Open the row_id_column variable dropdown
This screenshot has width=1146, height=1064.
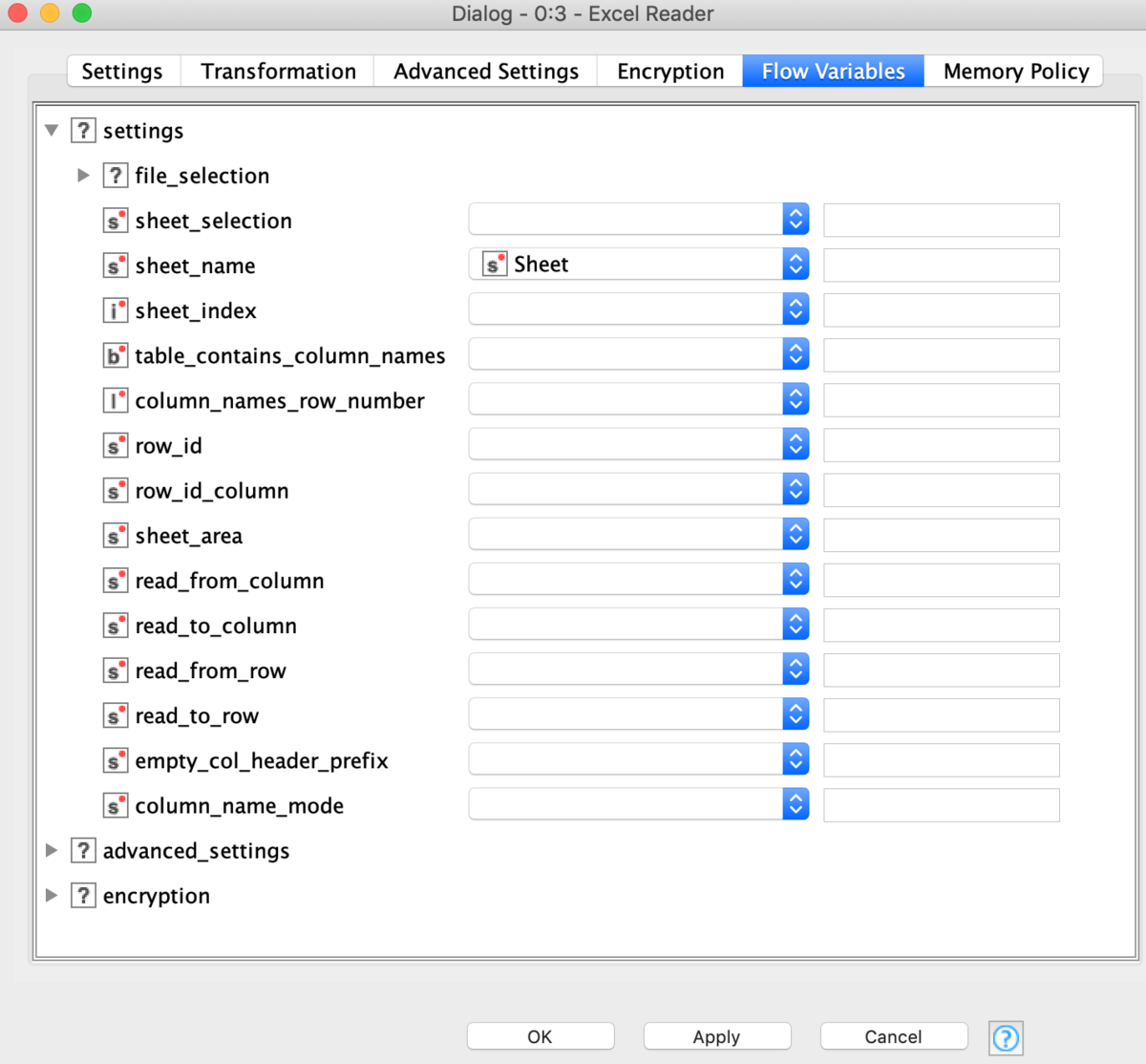coord(639,488)
